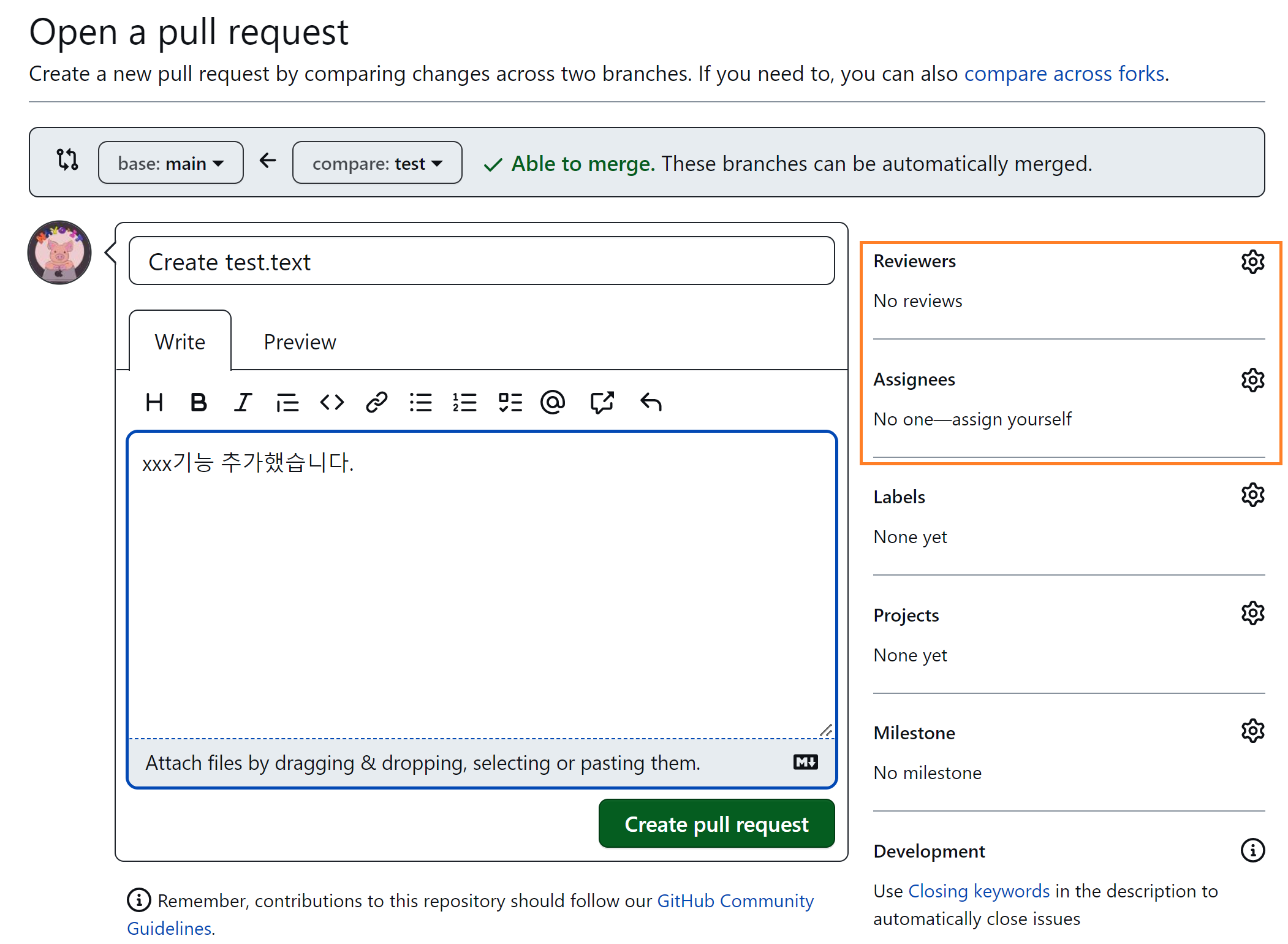Open Labels gear settings

(x=1252, y=495)
